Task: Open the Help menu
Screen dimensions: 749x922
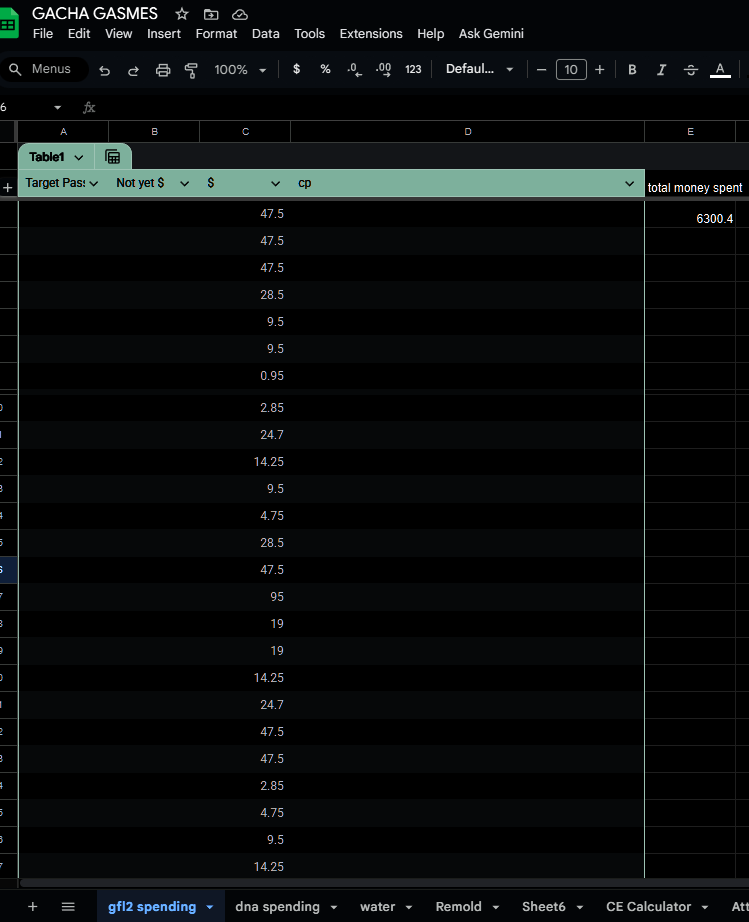Action: tap(430, 34)
